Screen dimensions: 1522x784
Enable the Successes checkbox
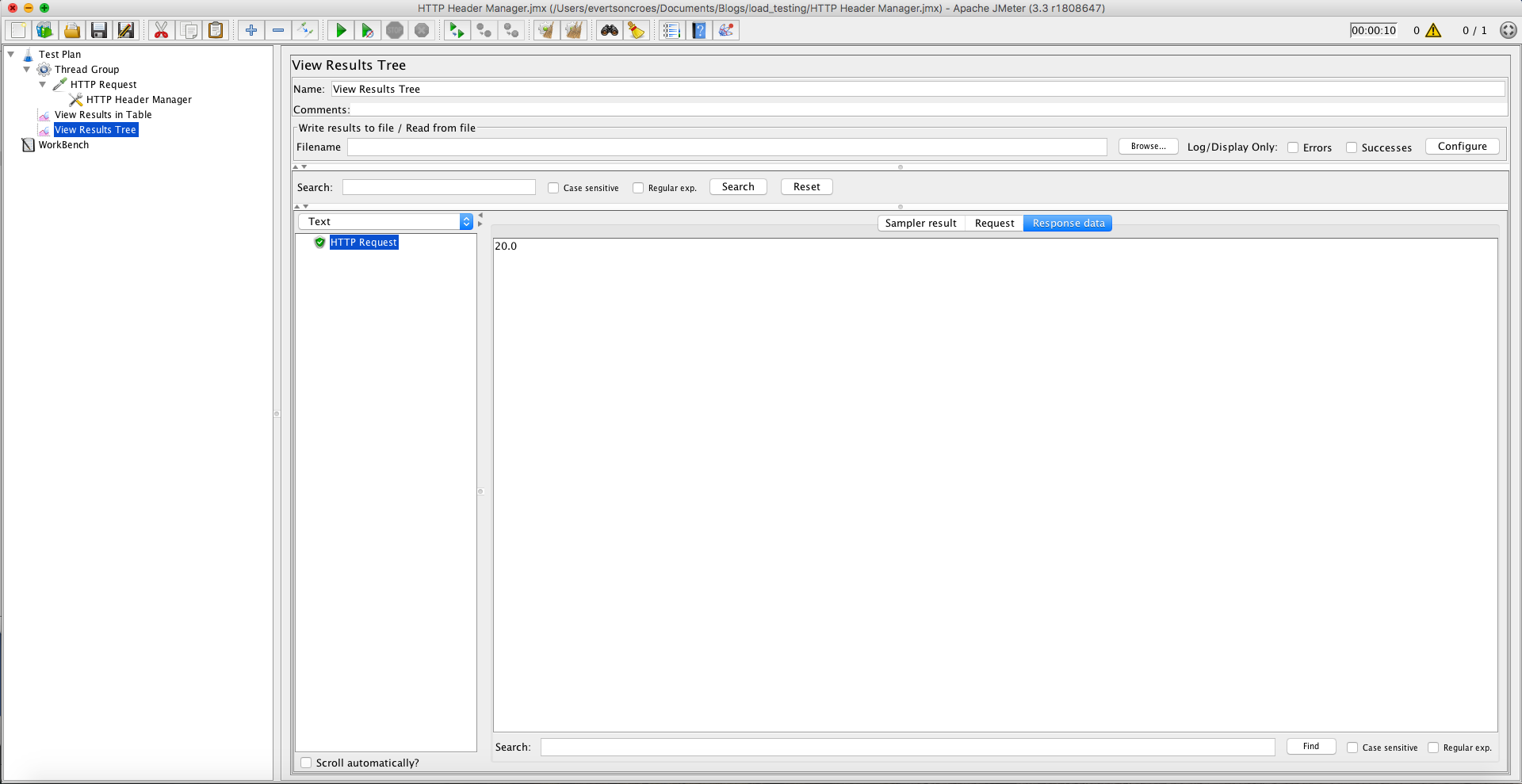[x=1352, y=147]
